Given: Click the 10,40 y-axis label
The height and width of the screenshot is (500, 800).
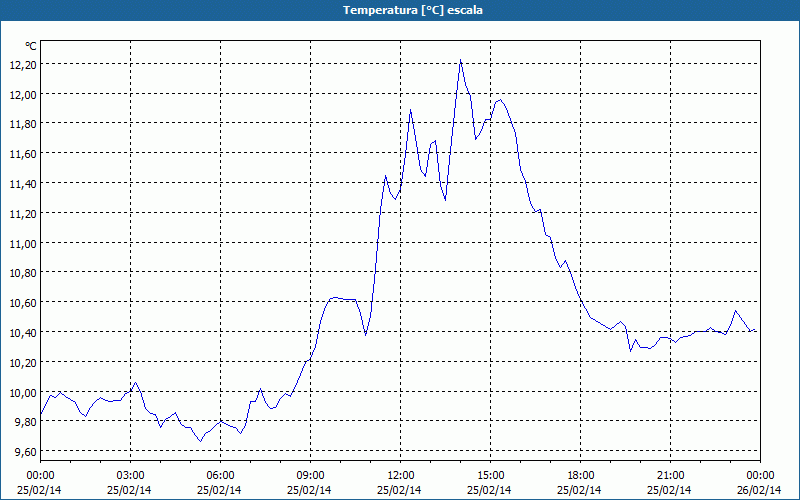Looking at the screenshot, I should (x=23, y=333).
